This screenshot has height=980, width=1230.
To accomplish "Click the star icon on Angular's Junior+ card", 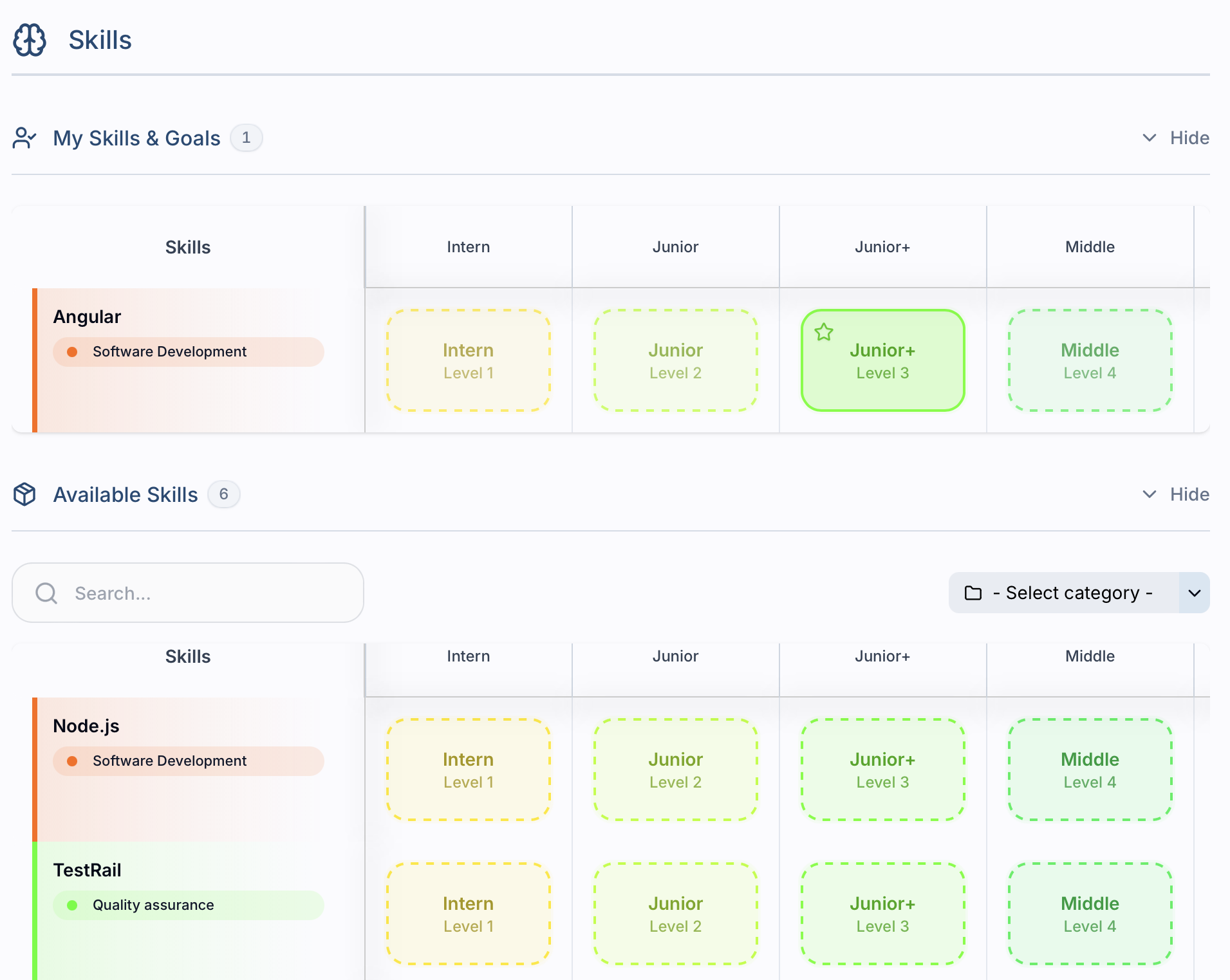I will [x=824, y=333].
